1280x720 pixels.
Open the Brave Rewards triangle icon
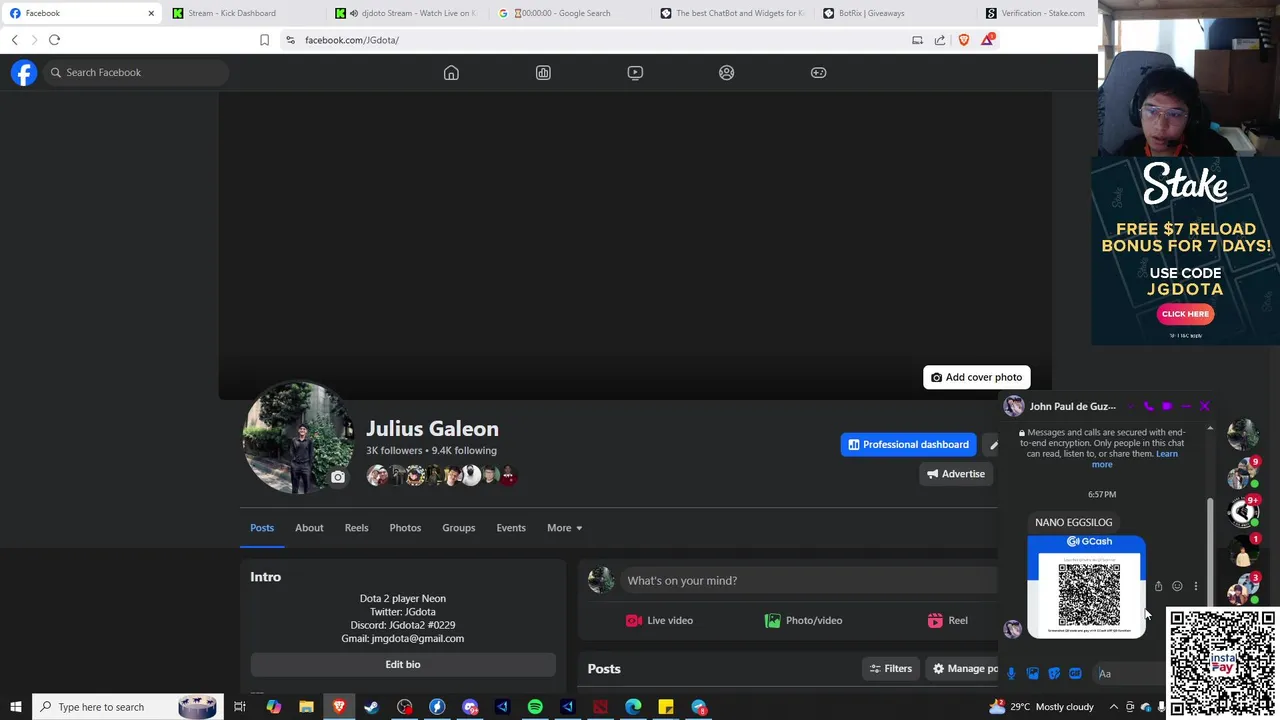(988, 39)
